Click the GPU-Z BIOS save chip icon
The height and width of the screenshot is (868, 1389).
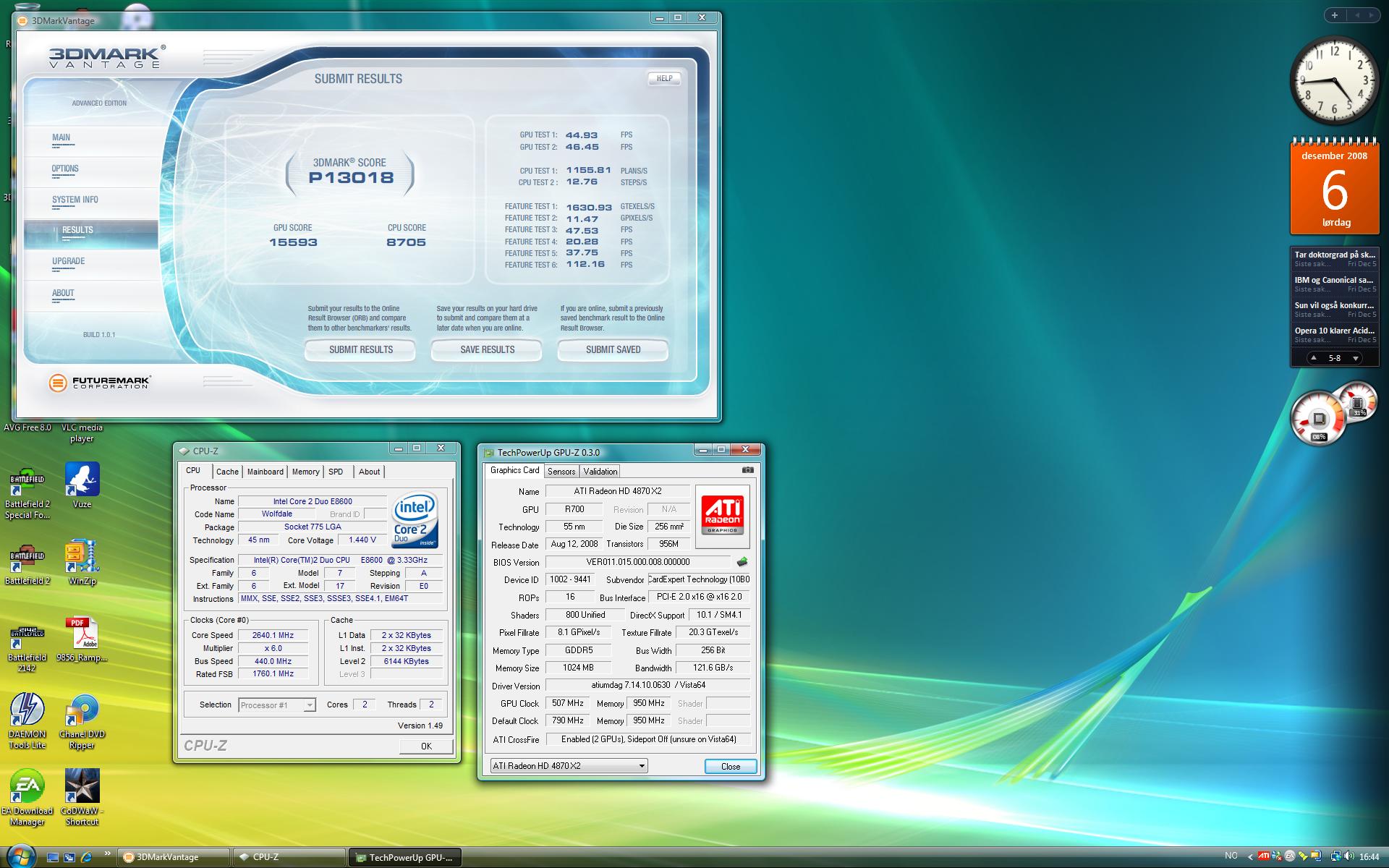point(742,562)
